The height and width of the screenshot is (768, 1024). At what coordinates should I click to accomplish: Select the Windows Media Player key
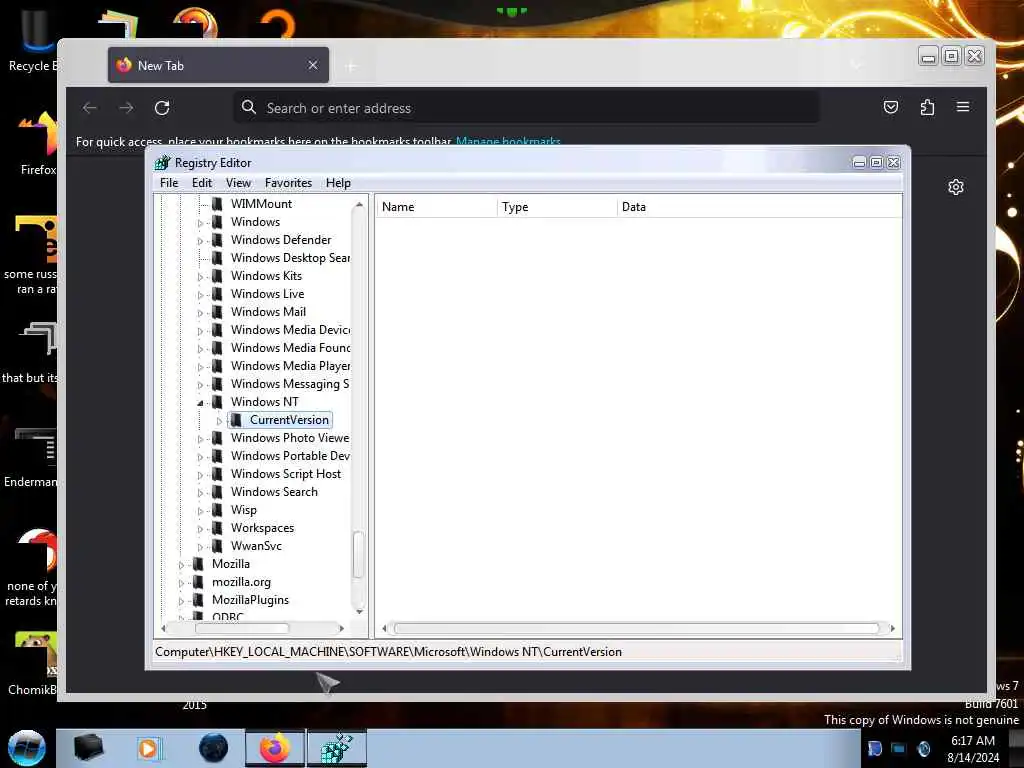pyautogui.click(x=290, y=366)
